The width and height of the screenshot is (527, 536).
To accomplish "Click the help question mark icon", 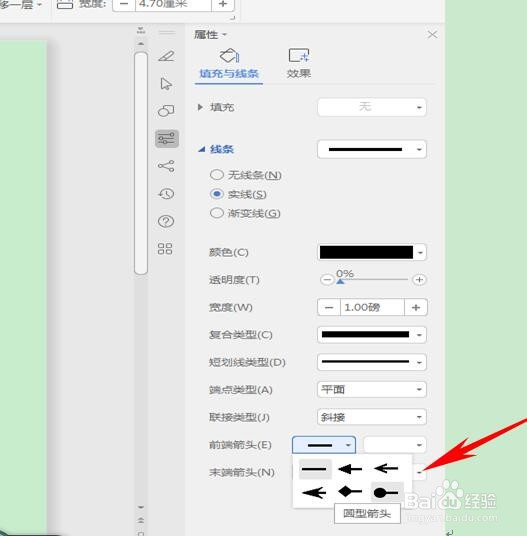I will pyautogui.click(x=166, y=221).
